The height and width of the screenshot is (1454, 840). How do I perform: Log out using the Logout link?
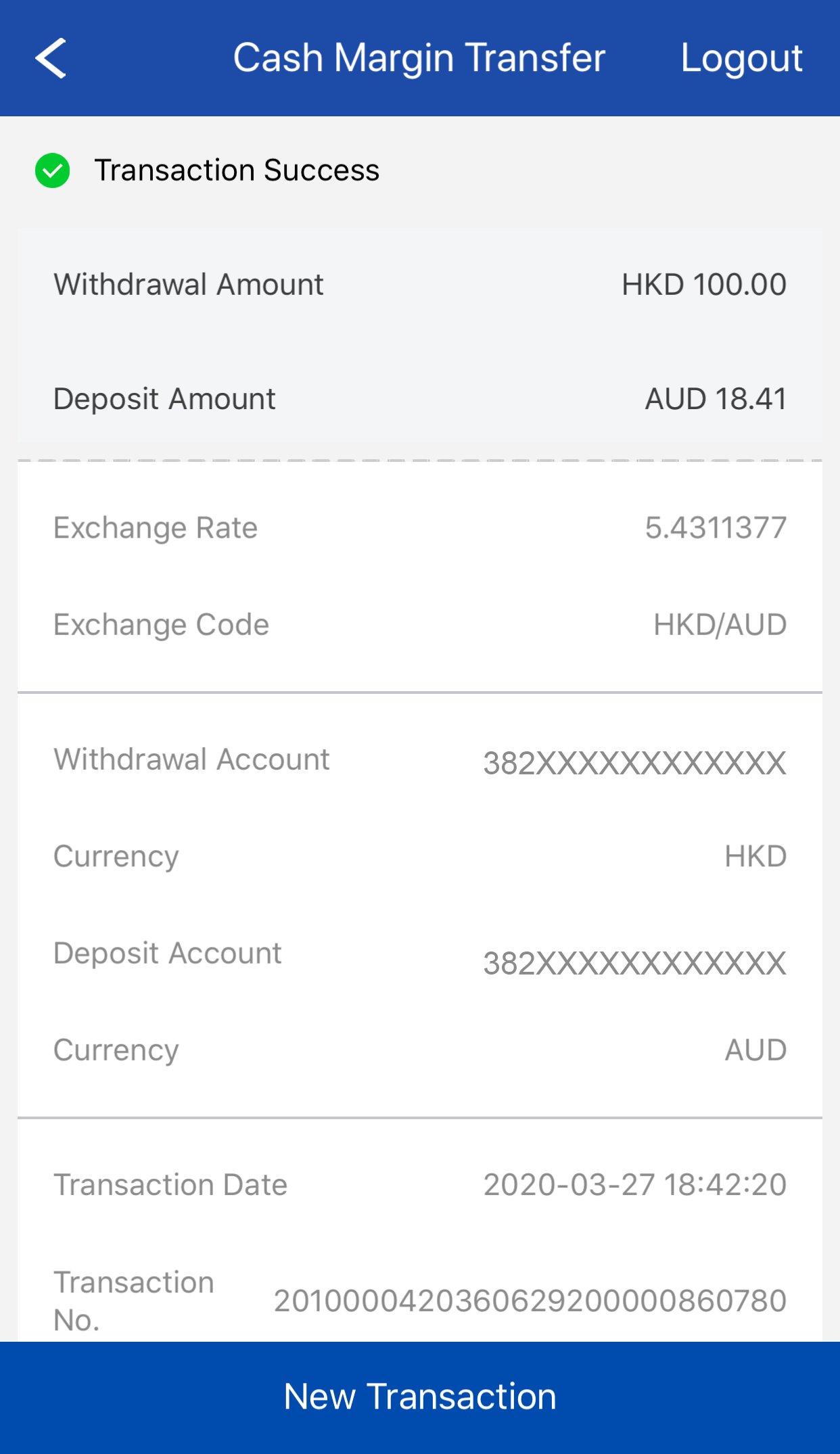pyautogui.click(x=741, y=58)
